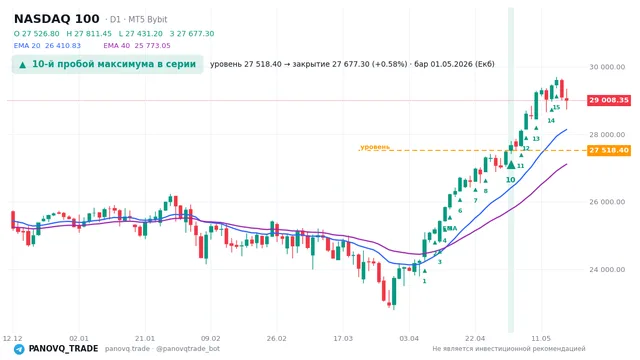Click the breakout marker number 14

[551, 120]
